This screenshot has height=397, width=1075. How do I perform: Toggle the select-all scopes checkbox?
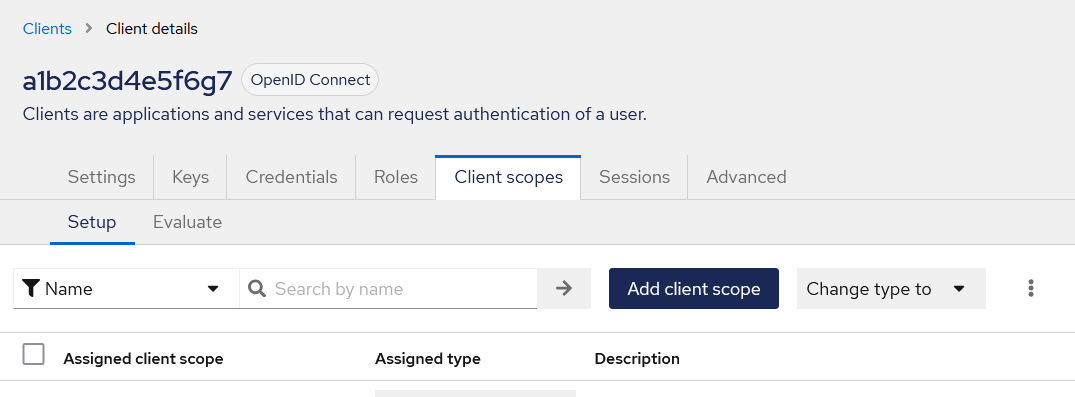click(x=34, y=354)
